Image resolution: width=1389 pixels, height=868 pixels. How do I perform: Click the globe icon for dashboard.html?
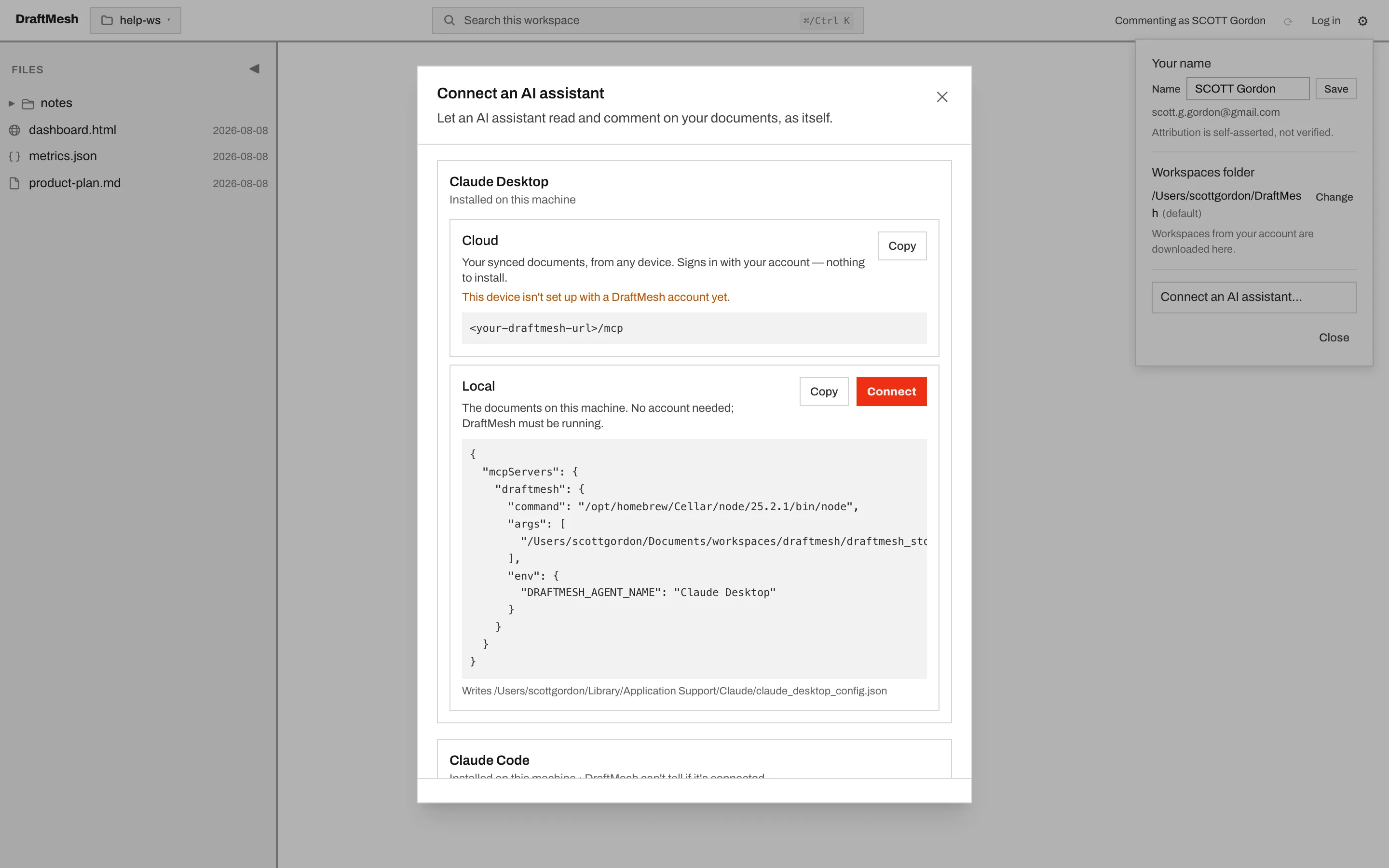(x=14, y=130)
